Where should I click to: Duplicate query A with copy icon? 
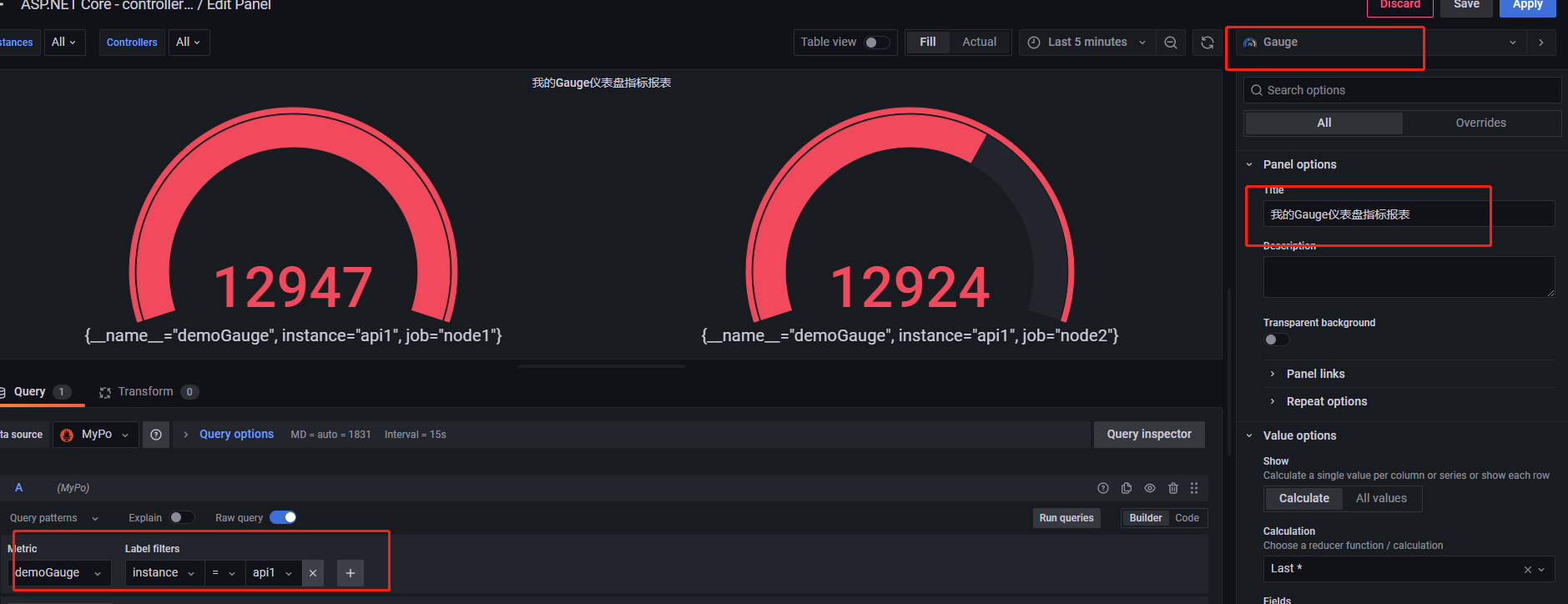[1127, 488]
